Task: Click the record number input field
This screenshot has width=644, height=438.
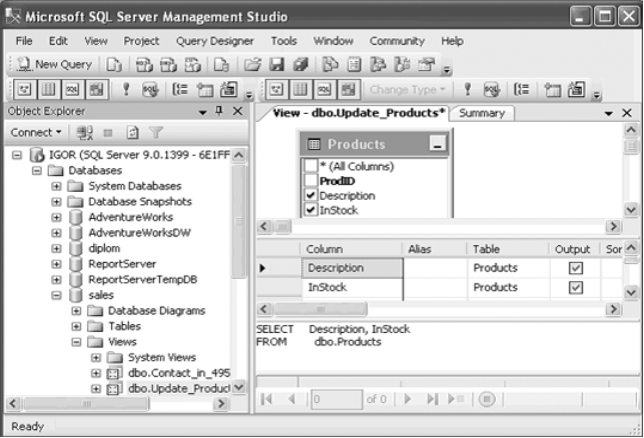Action: pyautogui.click(x=336, y=399)
